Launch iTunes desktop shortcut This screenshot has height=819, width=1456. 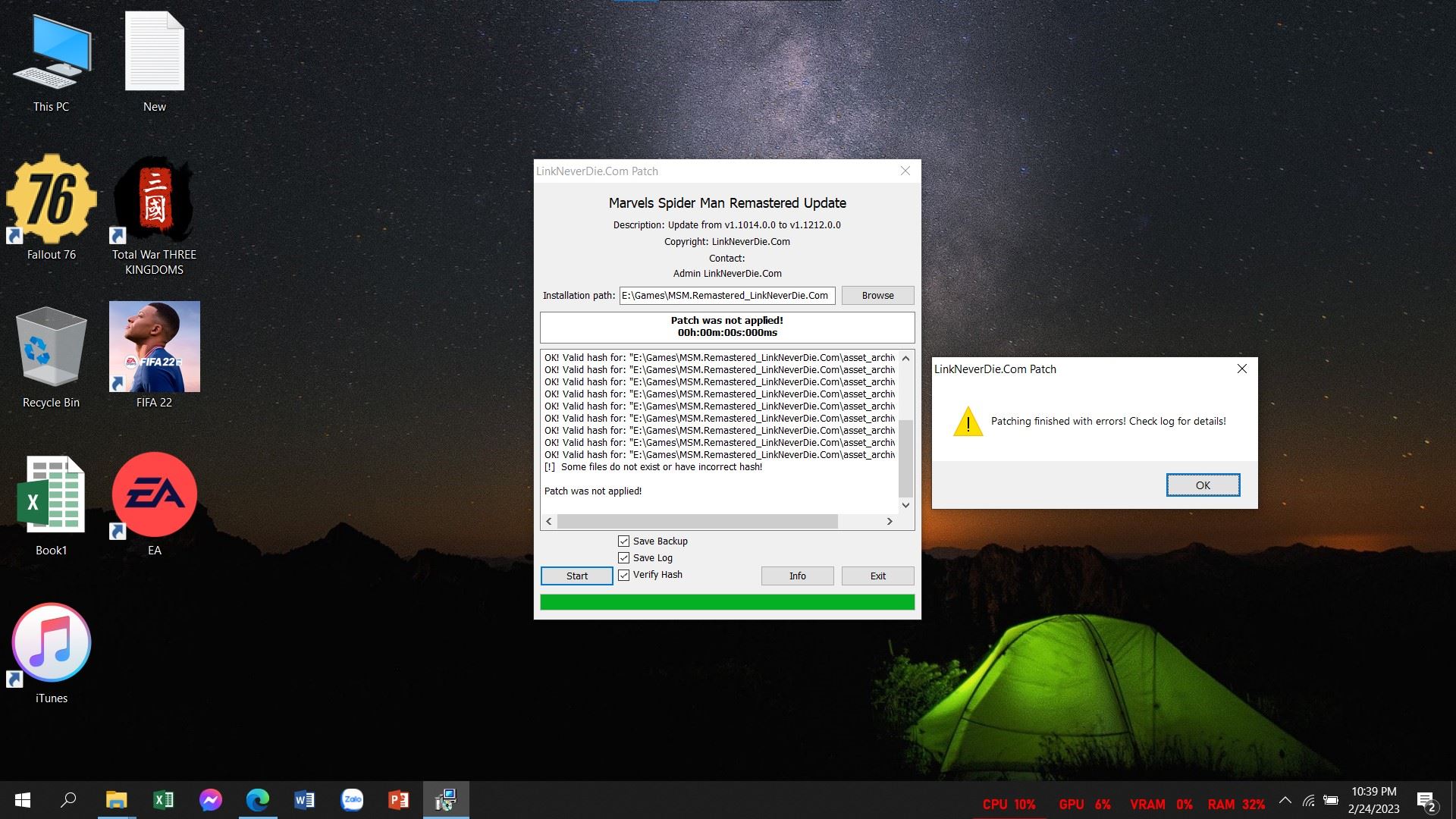(x=52, y=654)
